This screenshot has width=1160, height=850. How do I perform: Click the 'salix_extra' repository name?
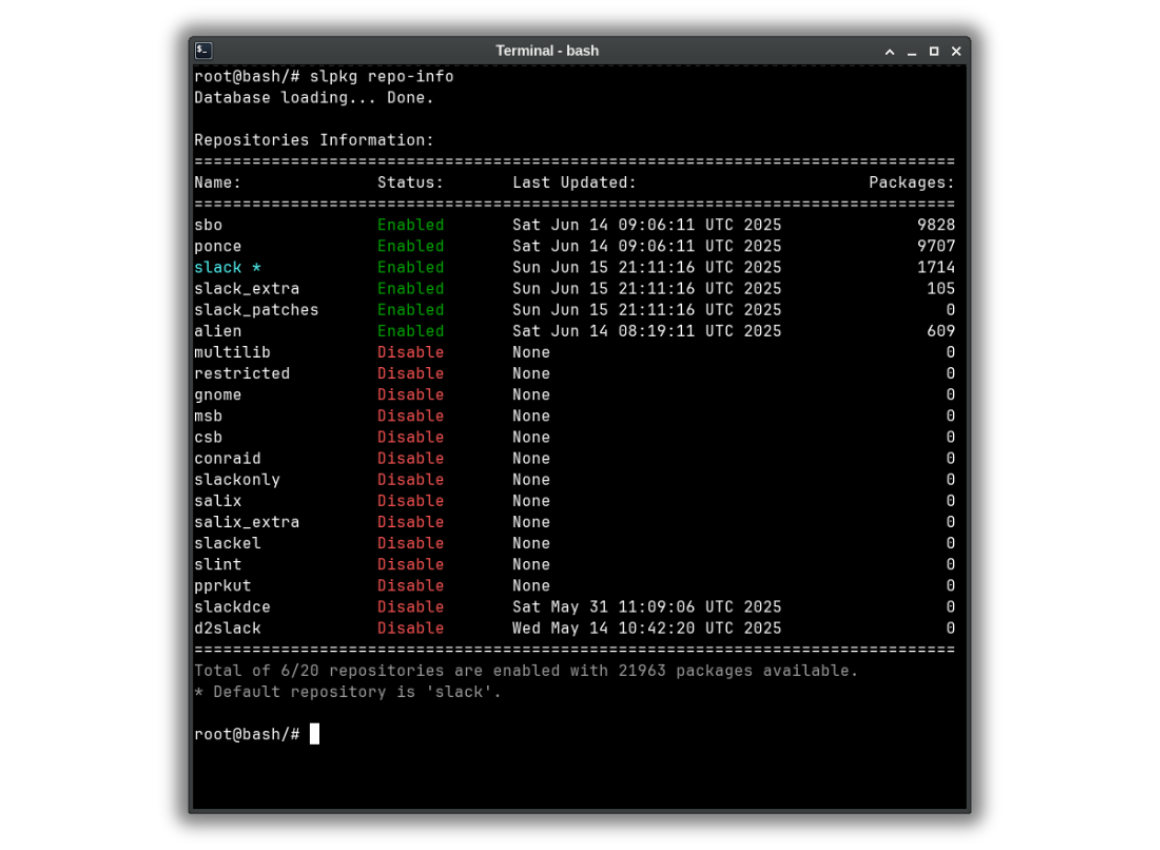246,522
